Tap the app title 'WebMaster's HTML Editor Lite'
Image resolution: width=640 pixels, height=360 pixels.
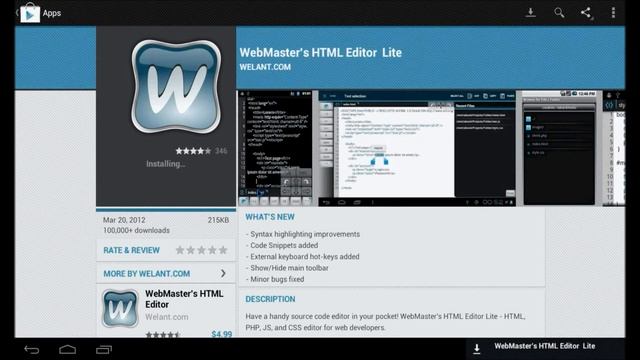pos(320,53)
